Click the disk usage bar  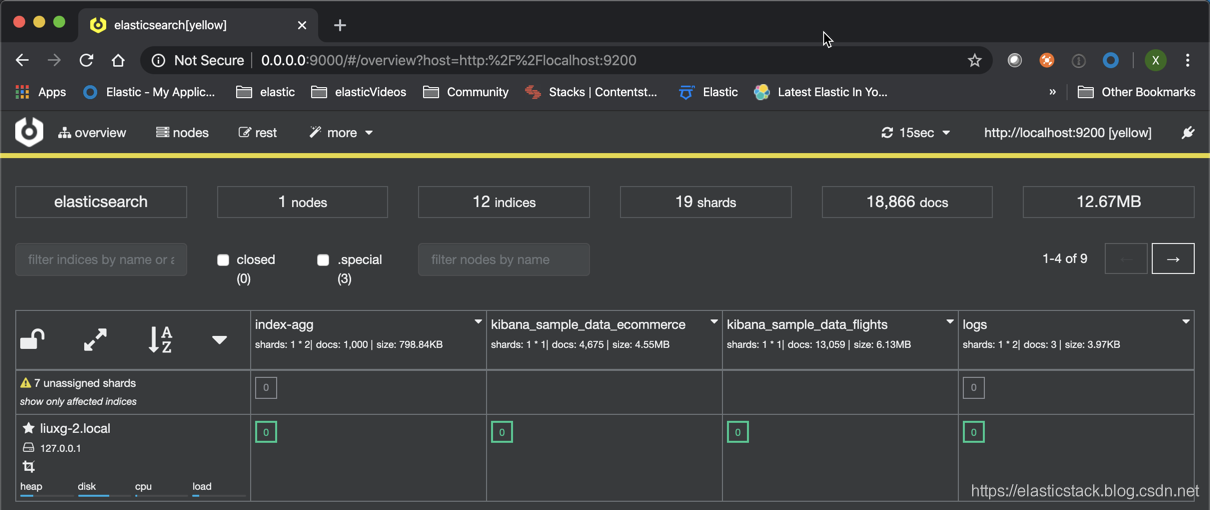[x=104, y=495]
